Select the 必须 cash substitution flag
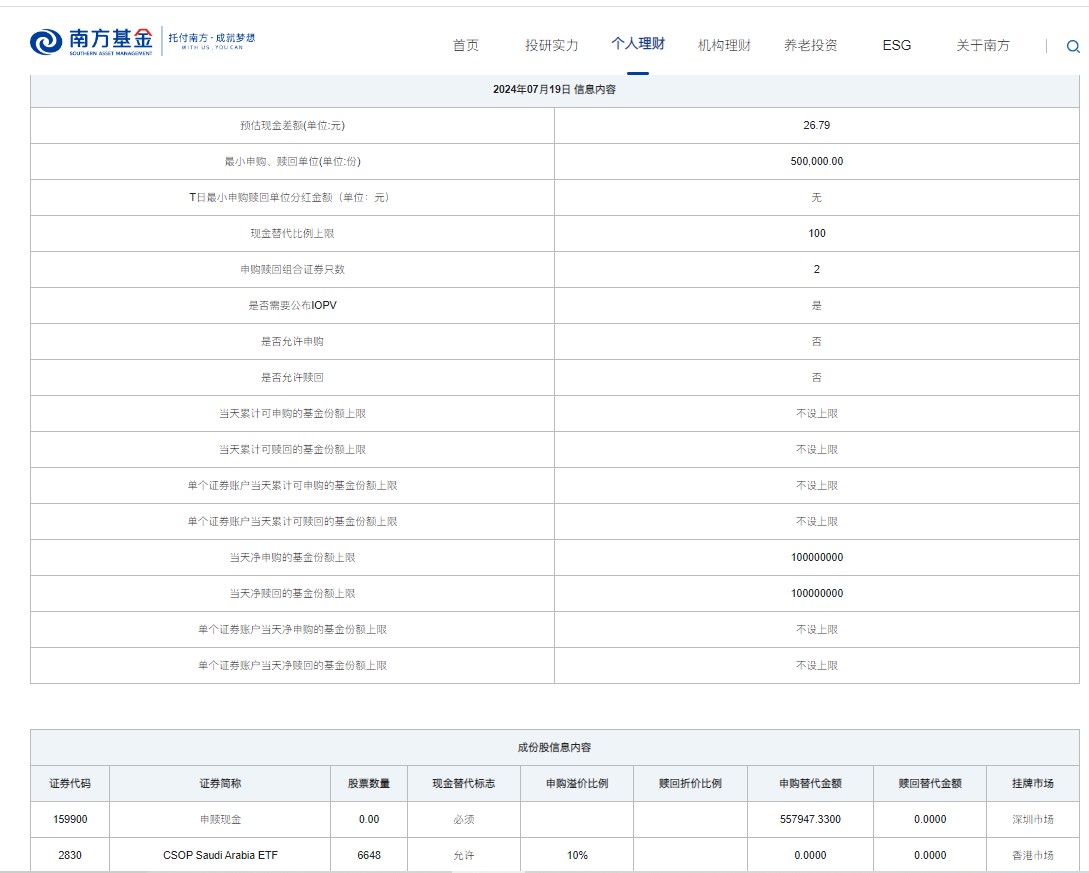1089x873 pixels. pos(464,820)
